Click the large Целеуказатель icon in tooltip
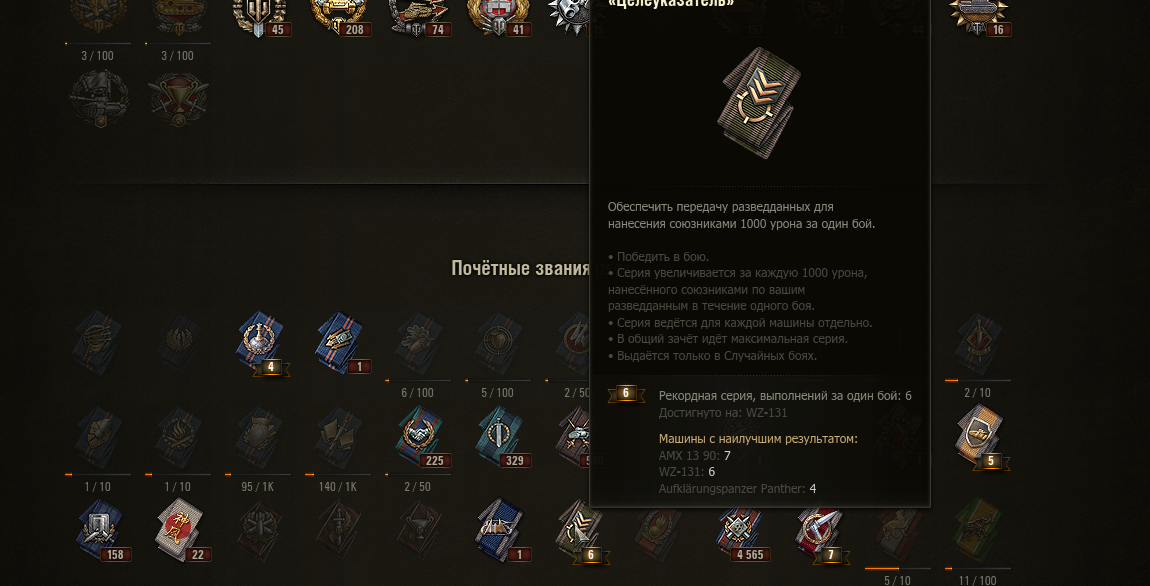 click(x=759, y=103)
